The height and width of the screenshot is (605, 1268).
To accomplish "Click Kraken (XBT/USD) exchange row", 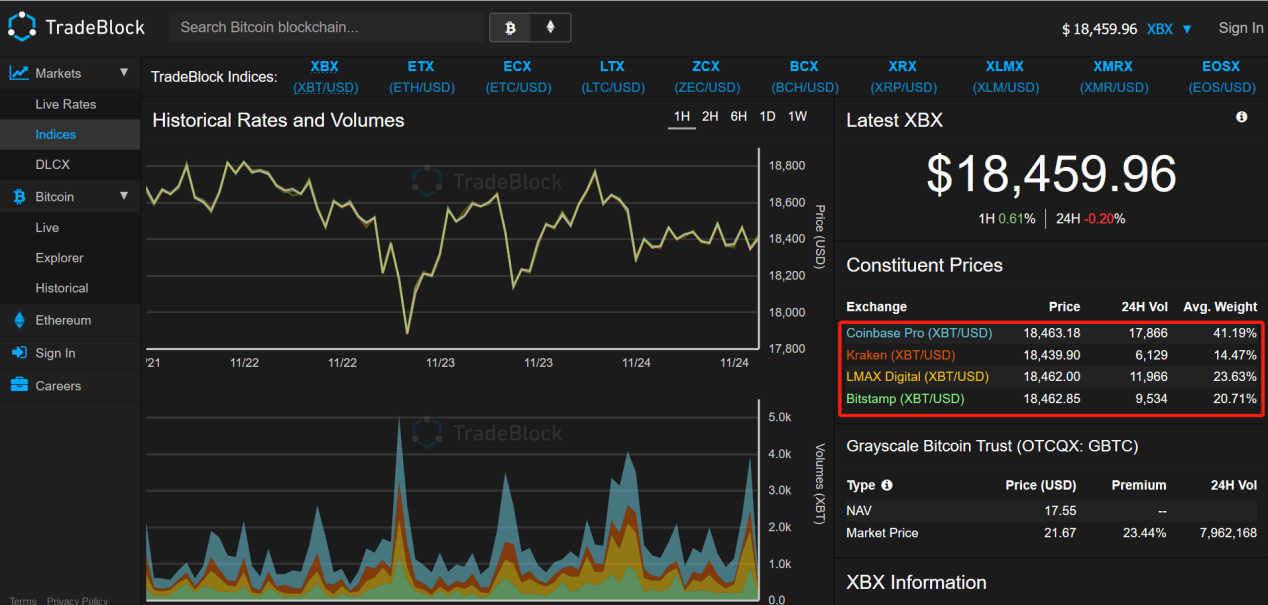I will click(1051, 355).
